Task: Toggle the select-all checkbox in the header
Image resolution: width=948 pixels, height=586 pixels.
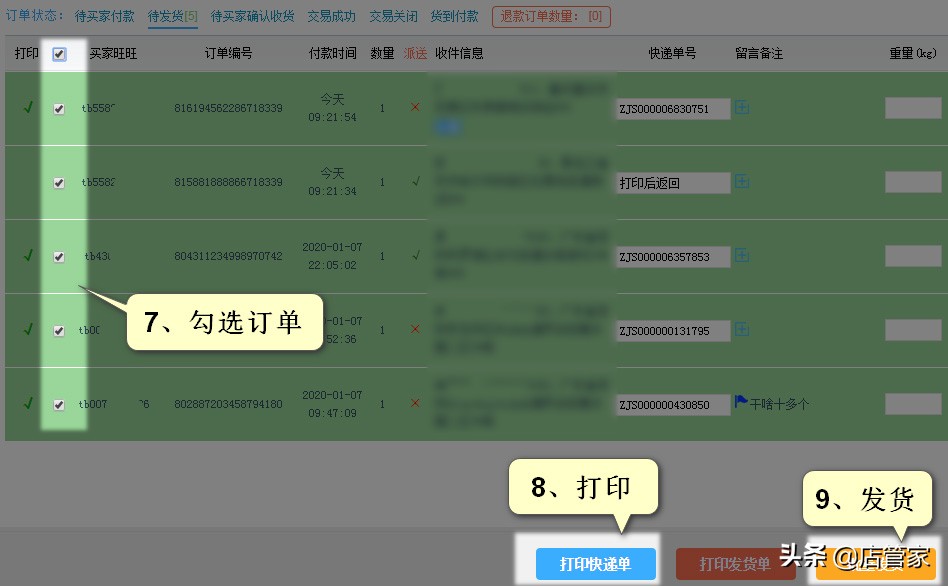Action: (x=60, y=55)
